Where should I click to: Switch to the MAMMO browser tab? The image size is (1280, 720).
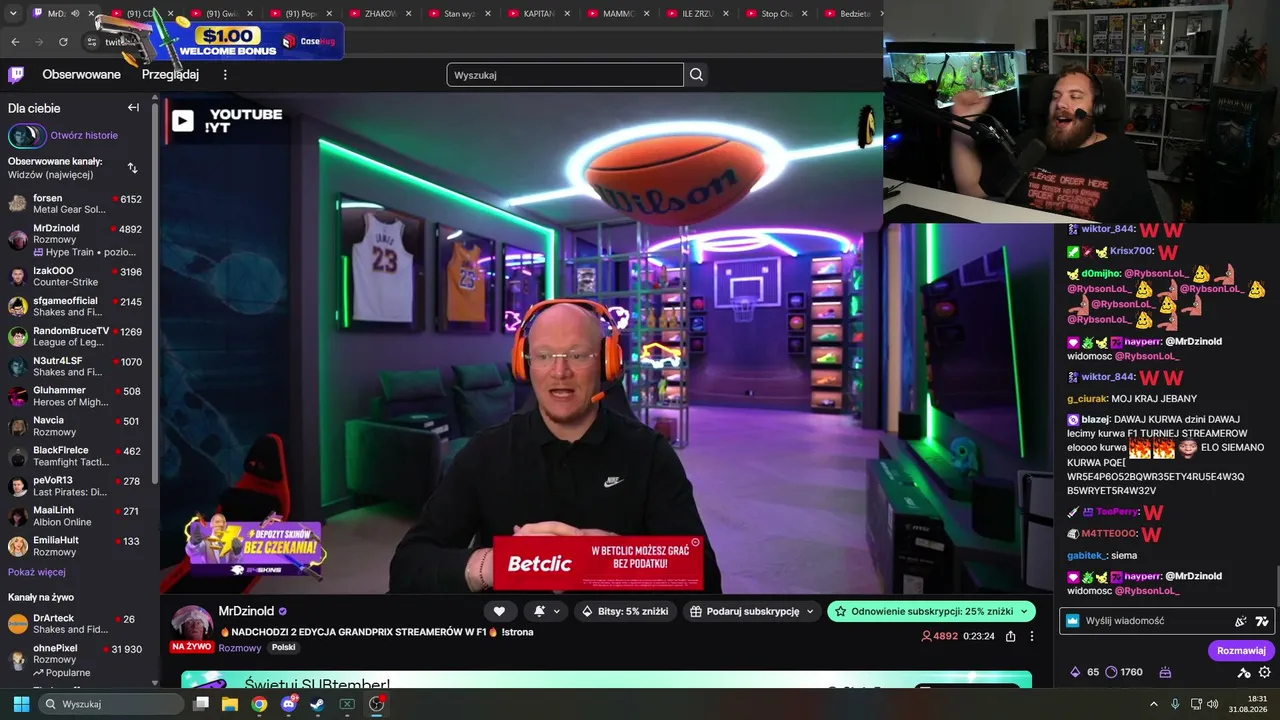[x=618, y=14]
